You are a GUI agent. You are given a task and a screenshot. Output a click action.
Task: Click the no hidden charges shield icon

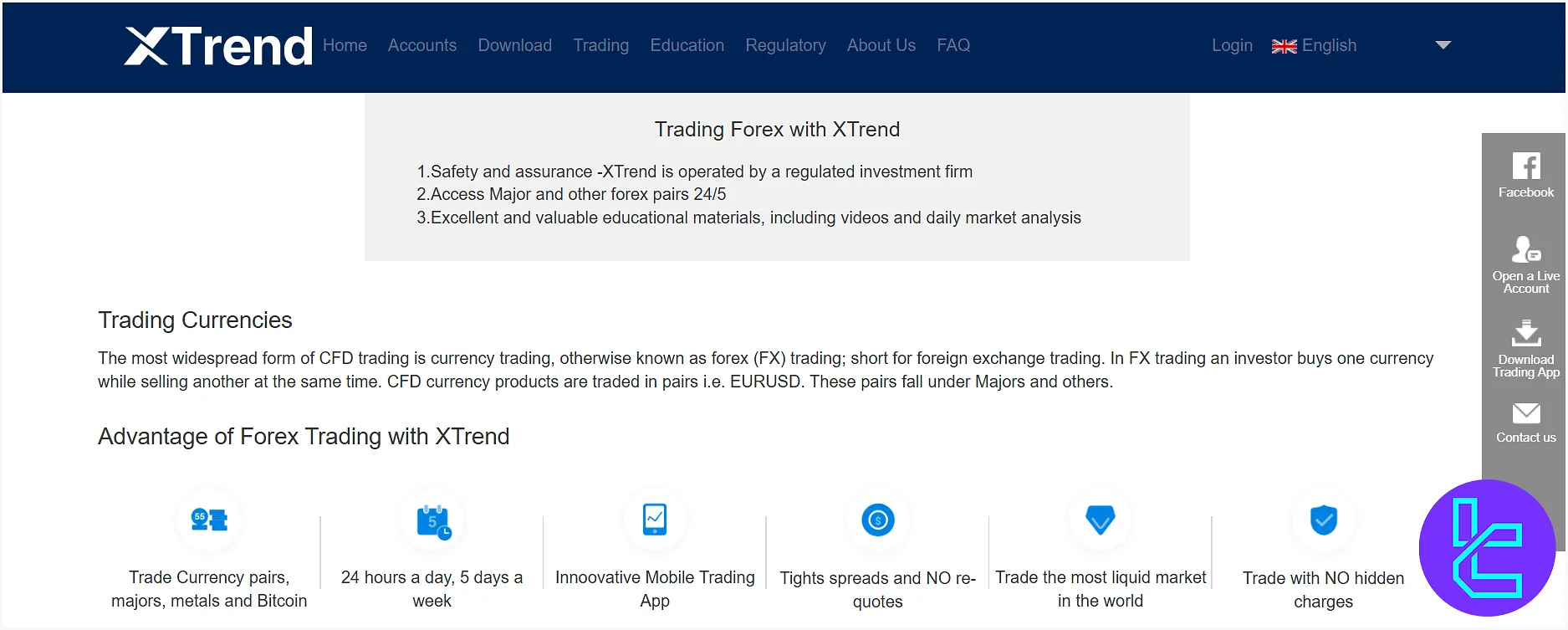point(1324,520)
